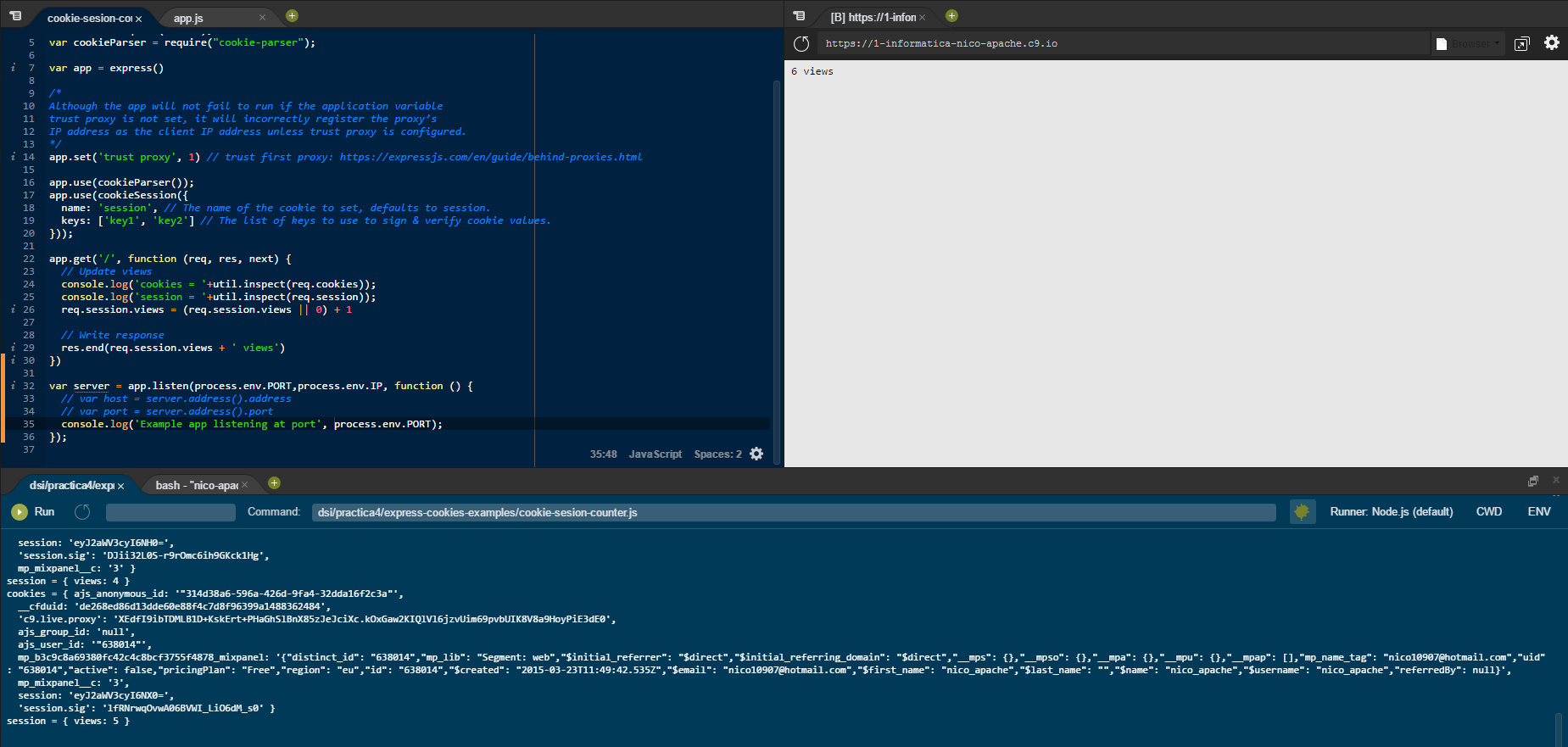Click the info marker on line 26
This screenshot has width=1568, height=747.
[13, 309]
